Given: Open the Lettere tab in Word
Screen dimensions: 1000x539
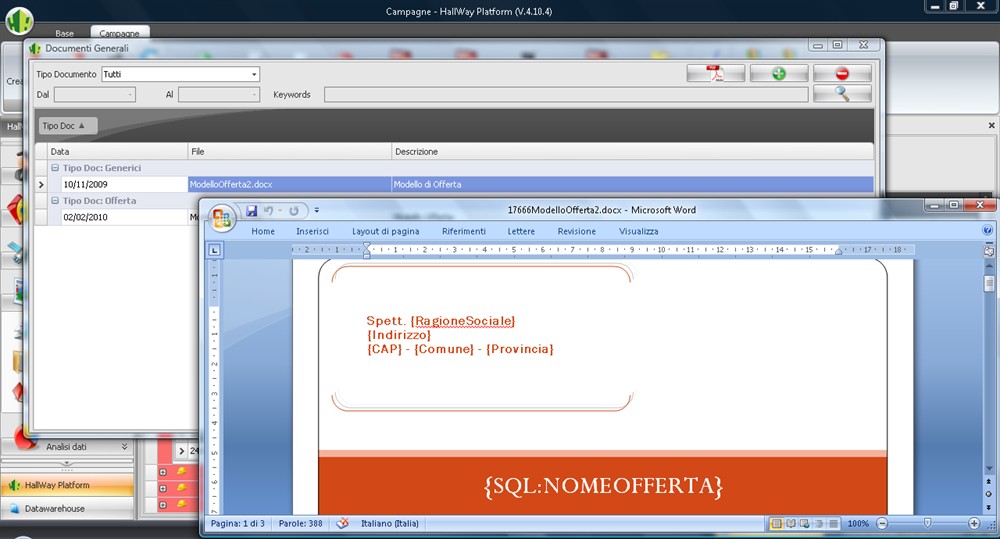Looking at the screenshot, I should [x=521, y=231].
